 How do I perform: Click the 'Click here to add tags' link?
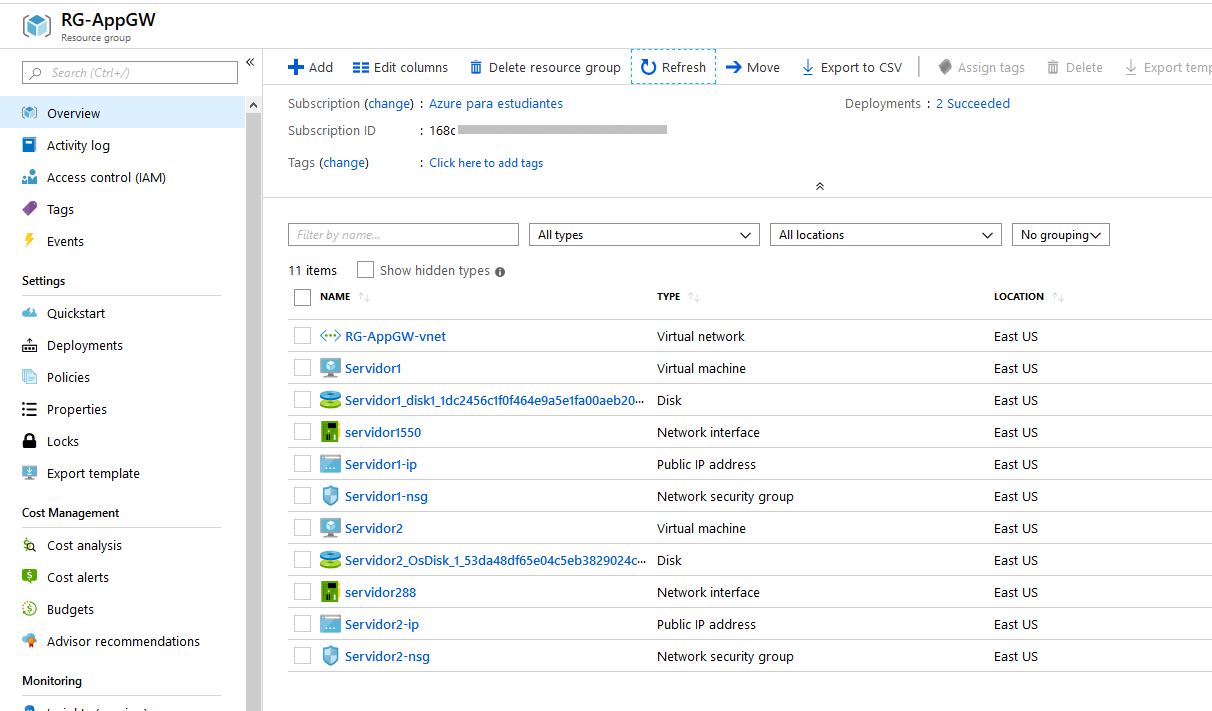point(486,163)
